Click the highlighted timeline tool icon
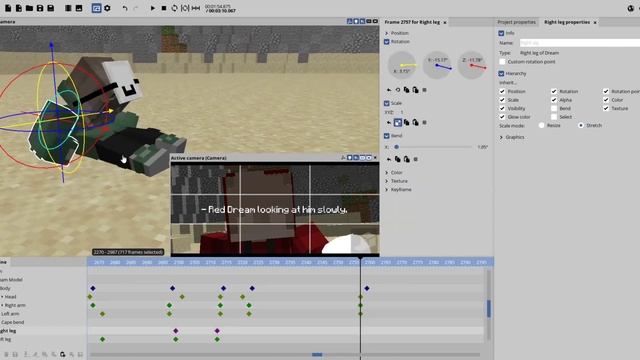Screen dimensions: 640x360 (x=62, y=354)
